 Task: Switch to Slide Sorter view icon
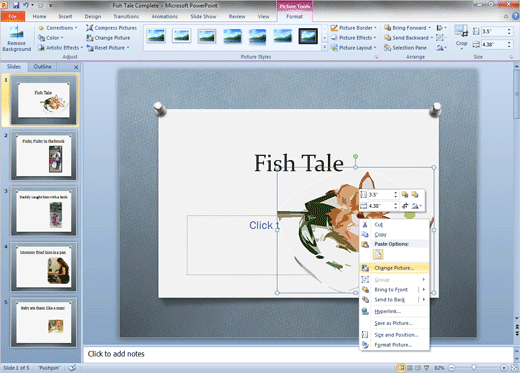pos(410,368)
